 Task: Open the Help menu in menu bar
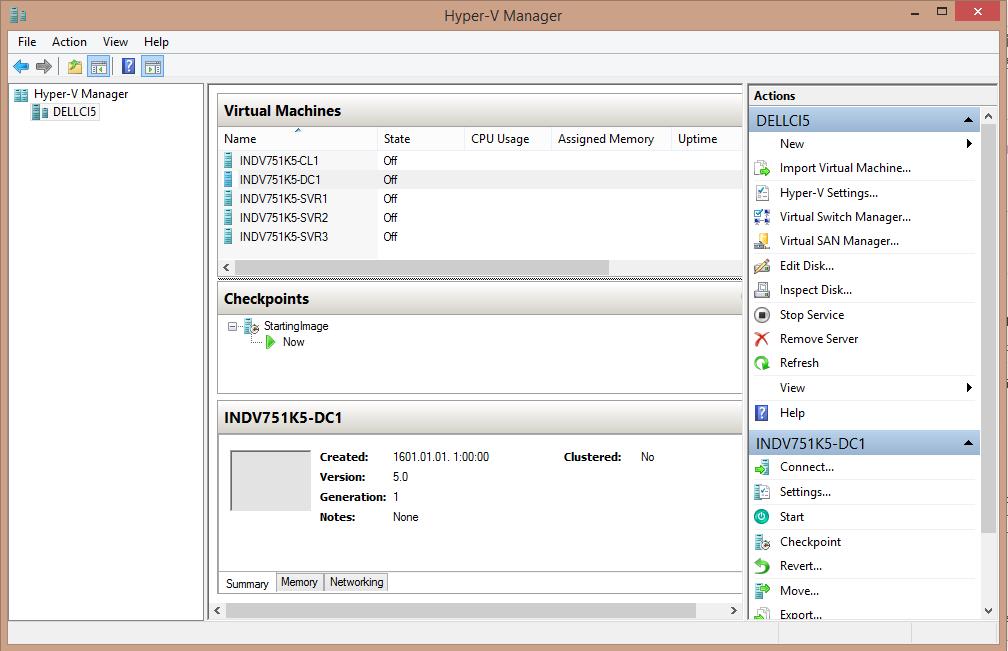tap(156, 42)
